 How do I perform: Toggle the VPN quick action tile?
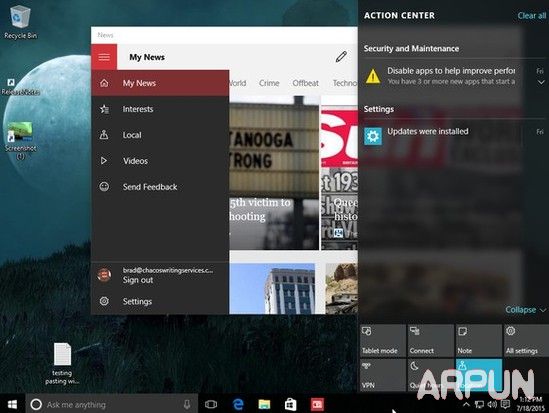point(383,374)
